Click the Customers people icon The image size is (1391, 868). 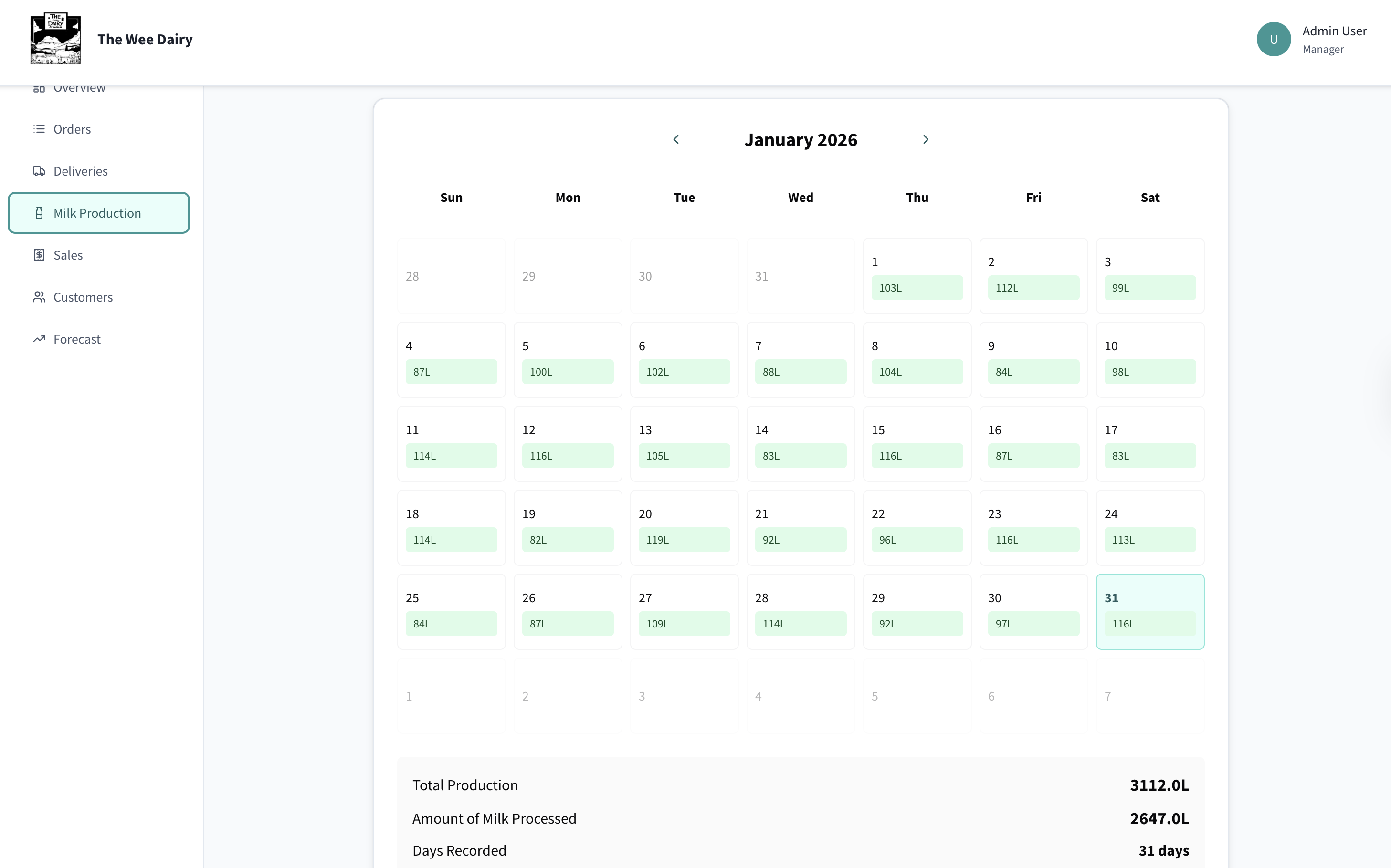tap(39, 297)
